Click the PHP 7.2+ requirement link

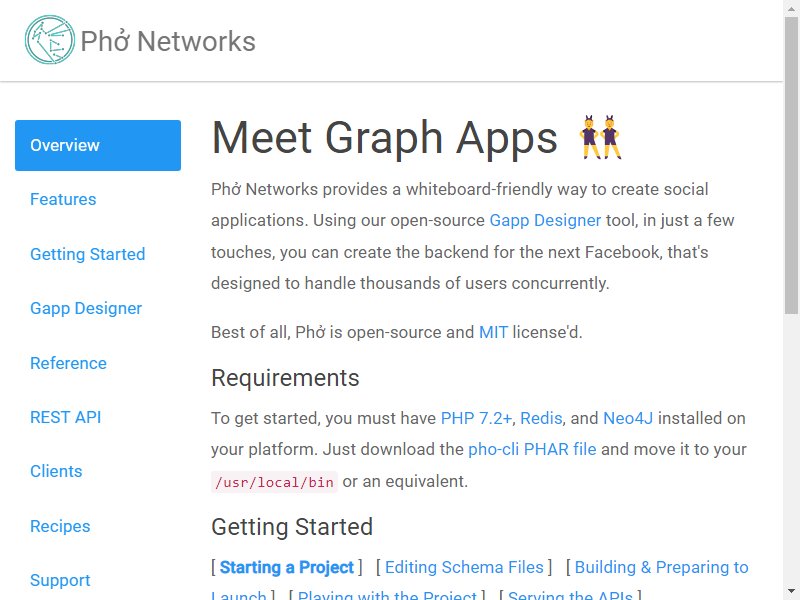pos(477,418)
